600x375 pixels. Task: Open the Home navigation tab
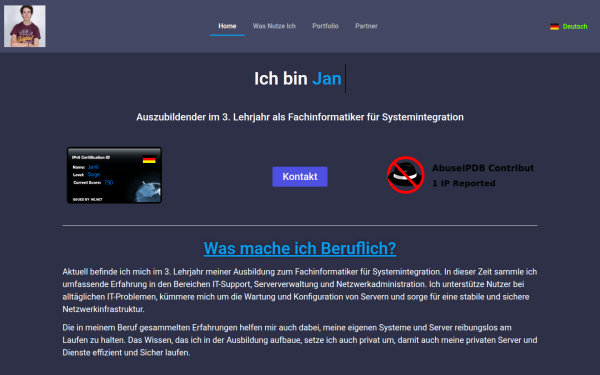tap(227, 26)
